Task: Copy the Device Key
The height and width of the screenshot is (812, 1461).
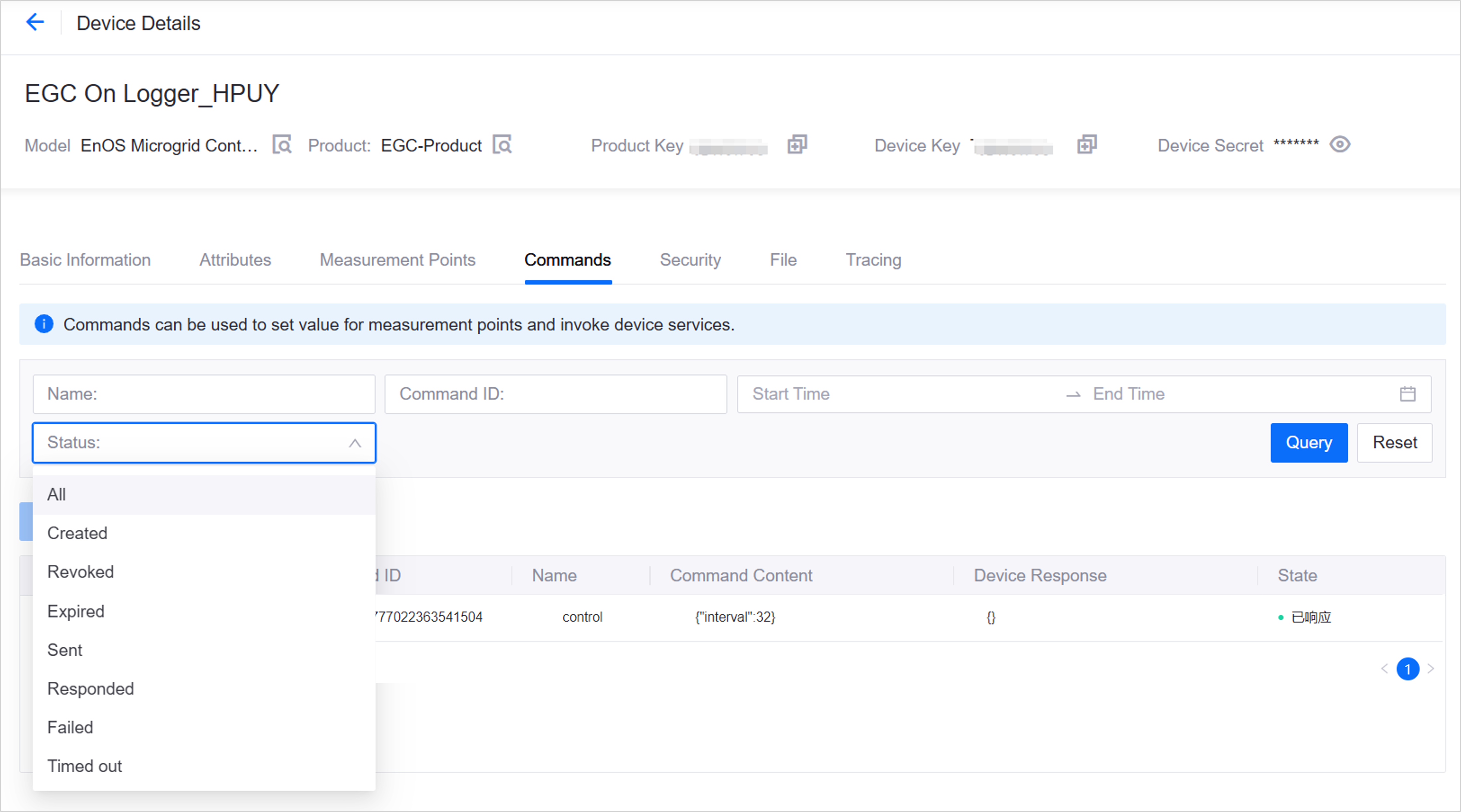Action: (x=1087, y=144)
